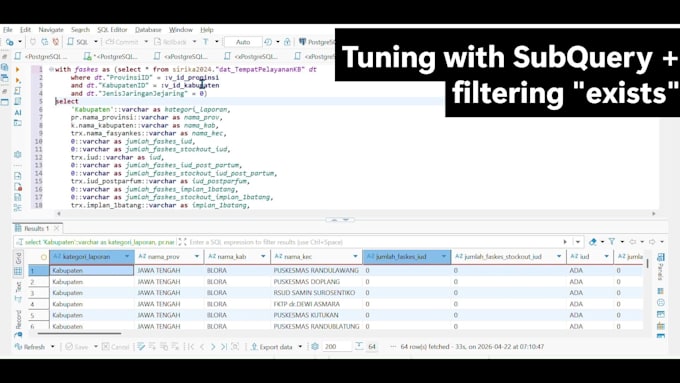Click the Disconnect red plug icon
The height and width of the screenshot is (383, 680).
56,42
